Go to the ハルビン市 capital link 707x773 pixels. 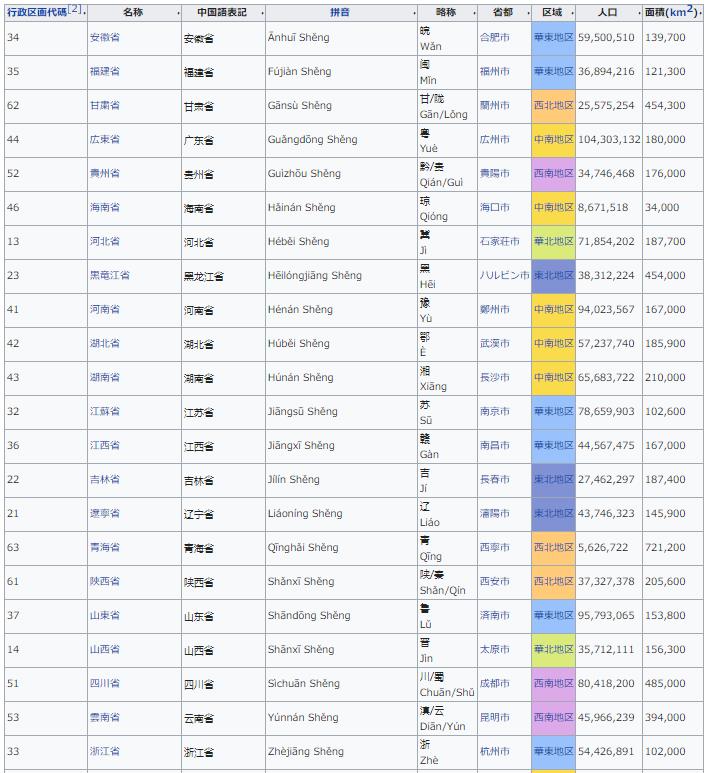[504, 276]
